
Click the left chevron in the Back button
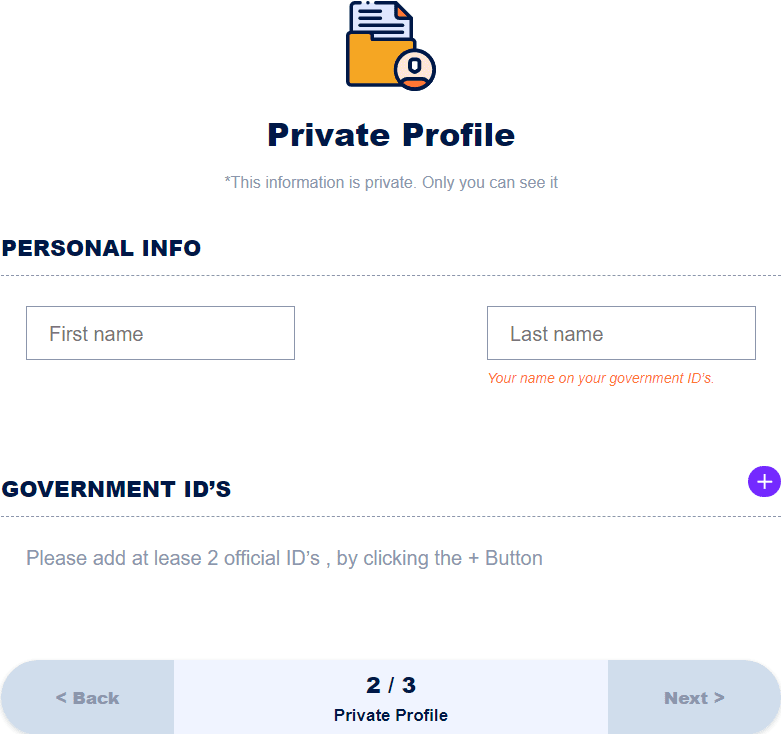pyautogui.click(x=61, y=698)
